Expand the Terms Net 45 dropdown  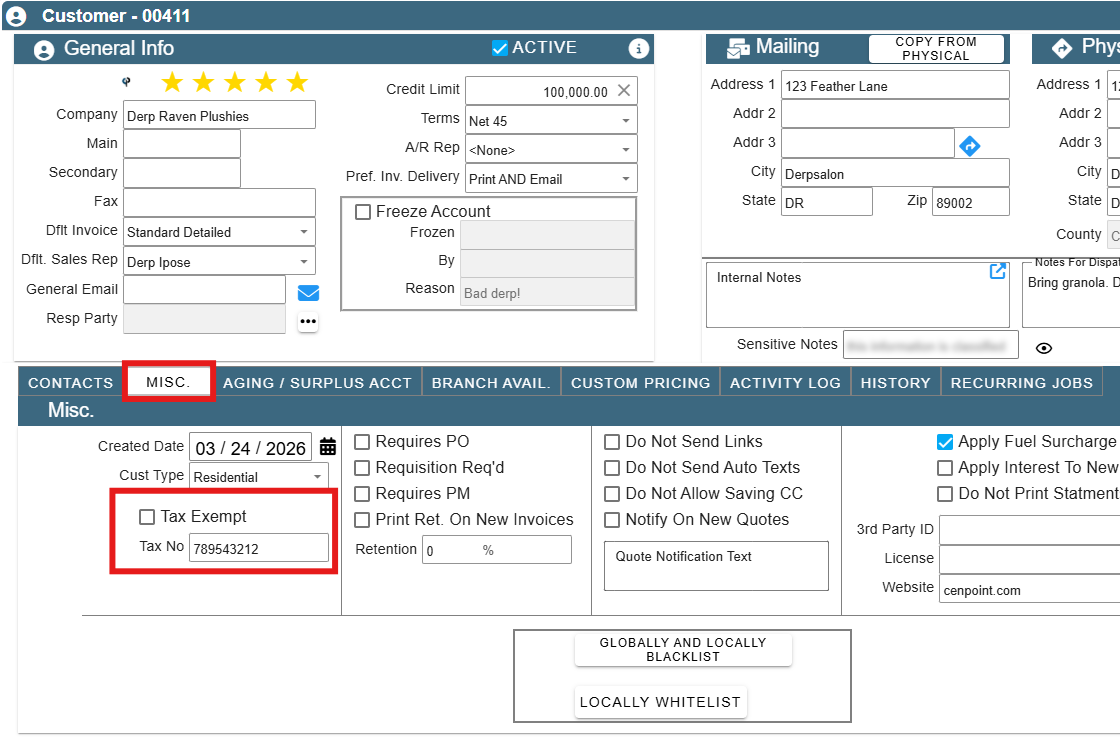551,121
